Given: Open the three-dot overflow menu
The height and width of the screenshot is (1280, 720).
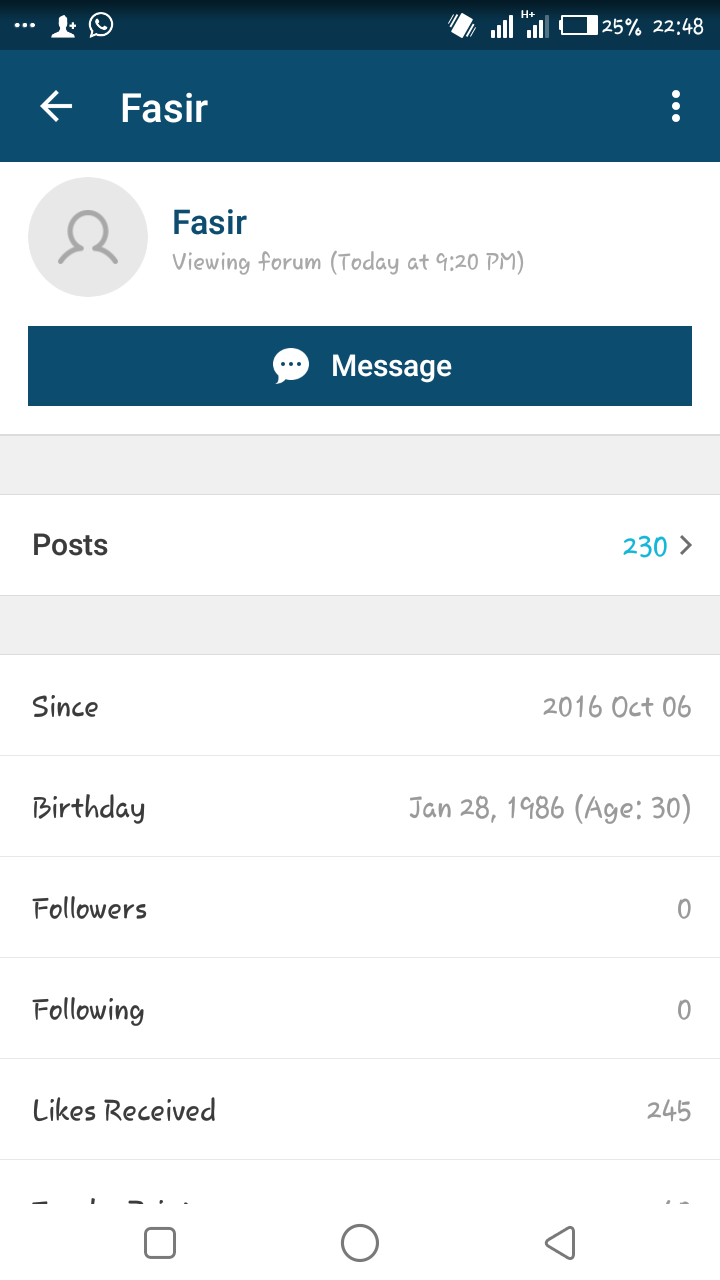Looking at the screenshot, I should tap(676, 106).
